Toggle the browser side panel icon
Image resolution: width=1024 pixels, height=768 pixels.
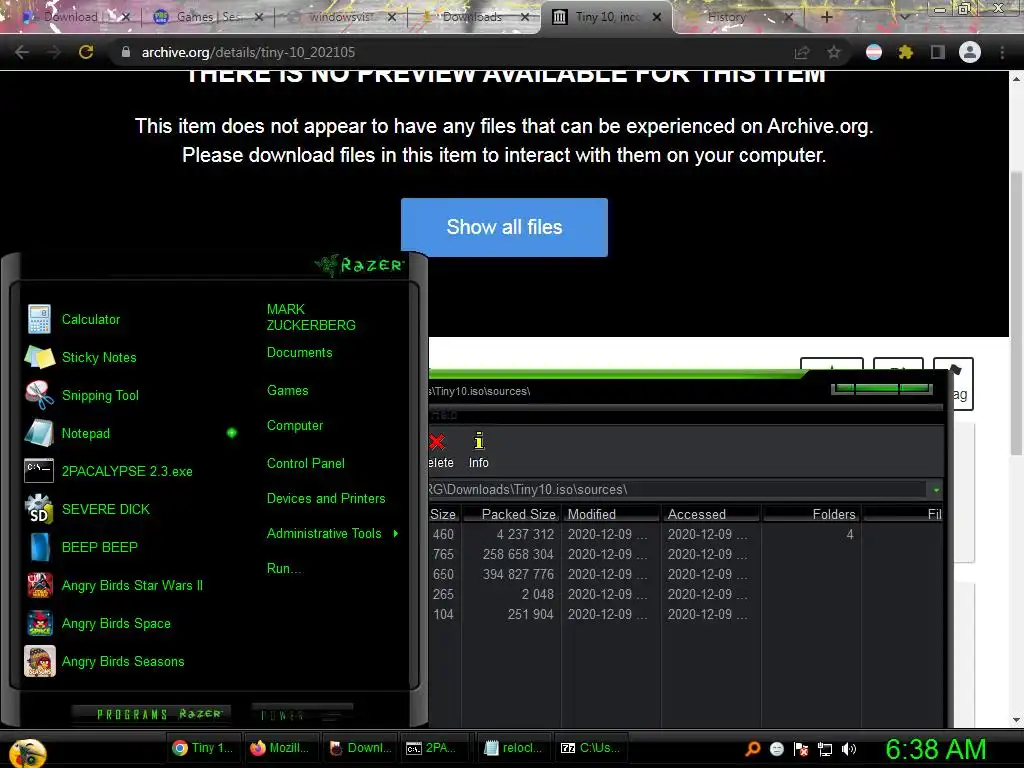(x=937, y=52)
